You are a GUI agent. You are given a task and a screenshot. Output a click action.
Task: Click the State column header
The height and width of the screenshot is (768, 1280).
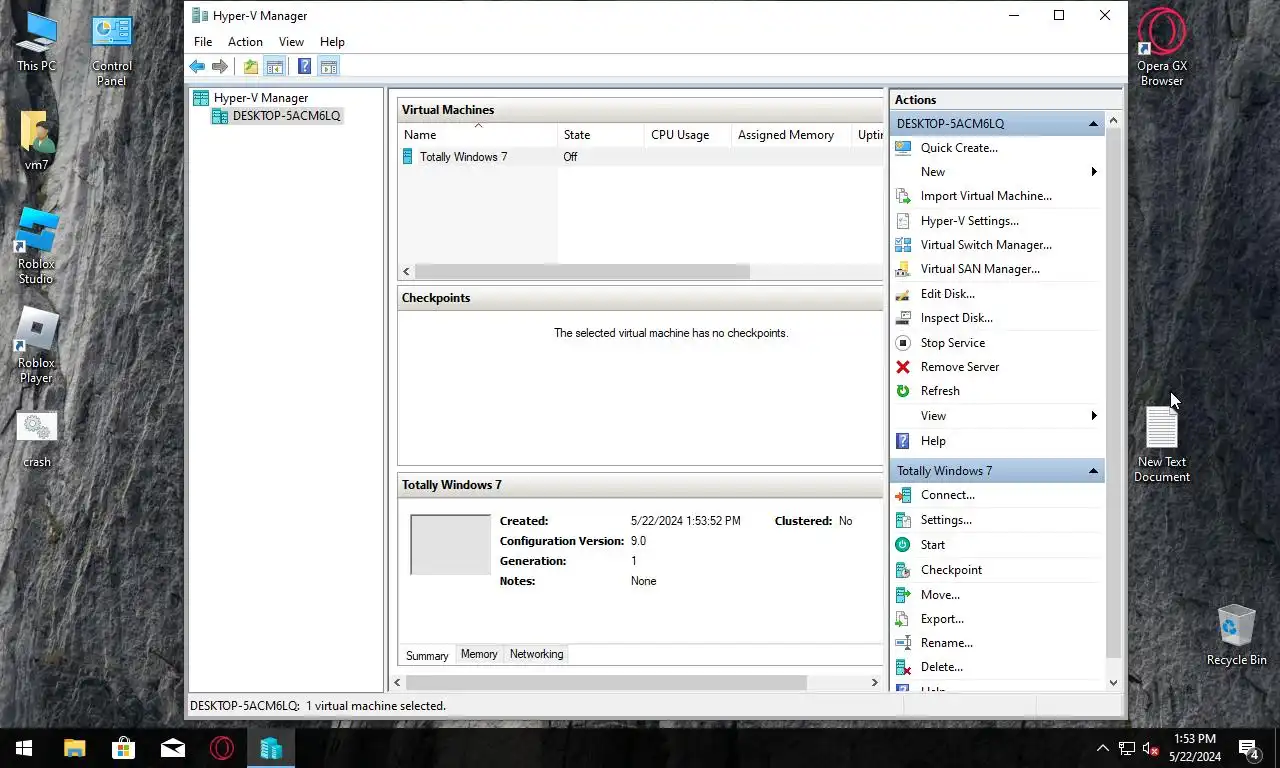pyautogui.click(x=600, y=135)
